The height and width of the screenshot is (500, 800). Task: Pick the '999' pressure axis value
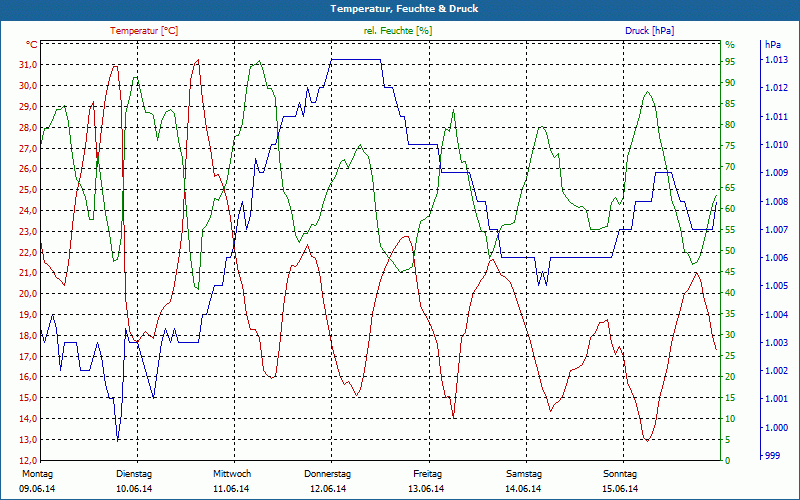[x=772, y=455]
